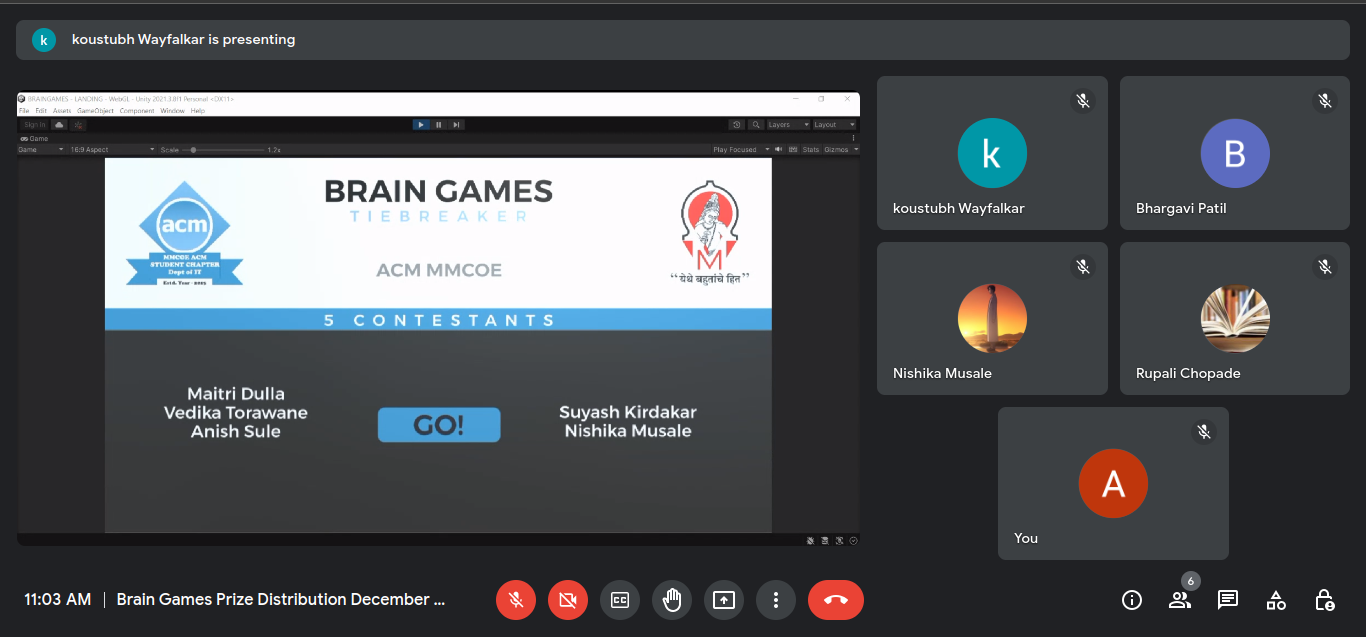Select Bhargavi Patil's participant tile
Image resolution: width=1366 pixels, height=637 pixels.
point(1234,153)
